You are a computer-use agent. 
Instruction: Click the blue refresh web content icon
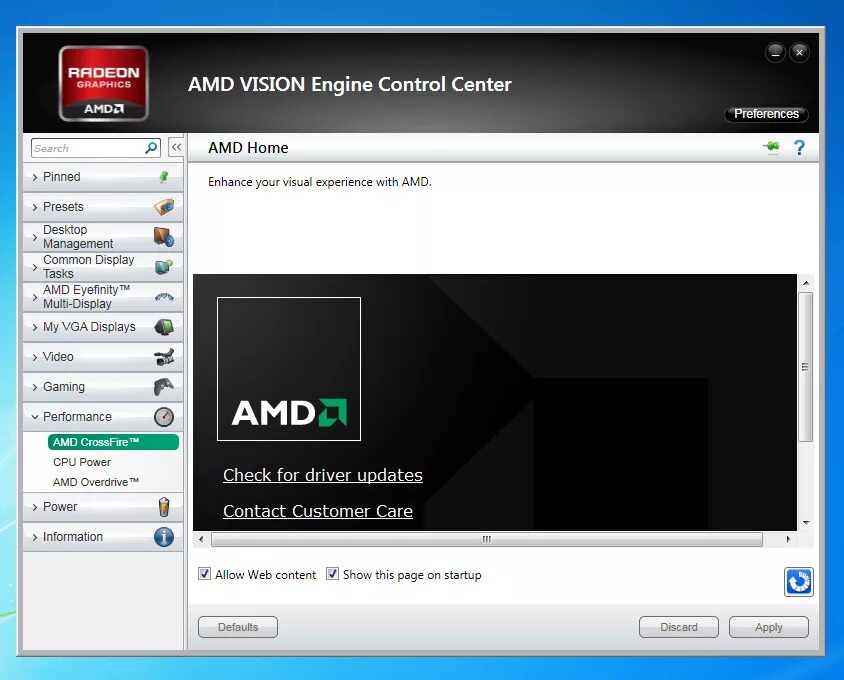click(x=799, y=581)
